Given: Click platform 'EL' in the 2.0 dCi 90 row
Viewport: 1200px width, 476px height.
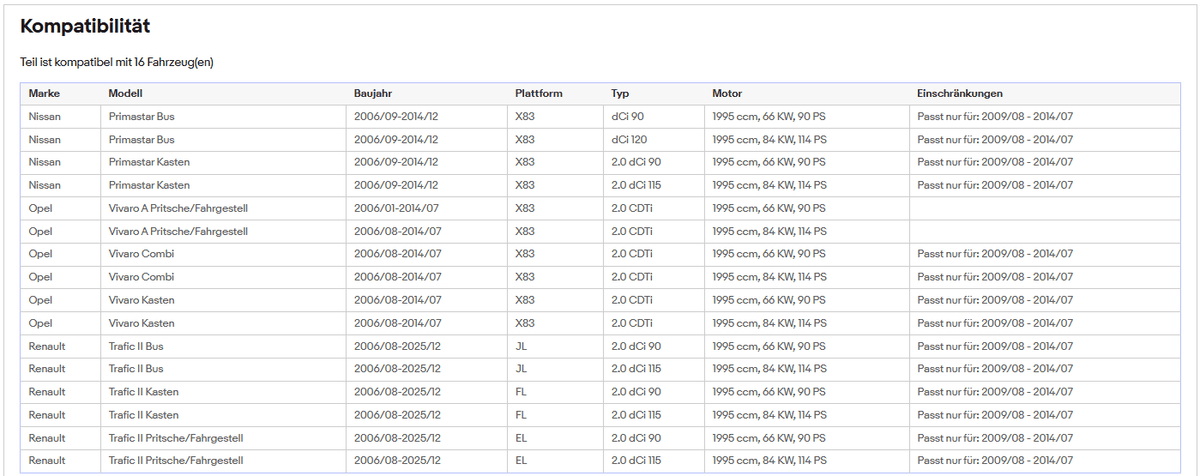Looking at the screenshot, I should click(520, 438).
